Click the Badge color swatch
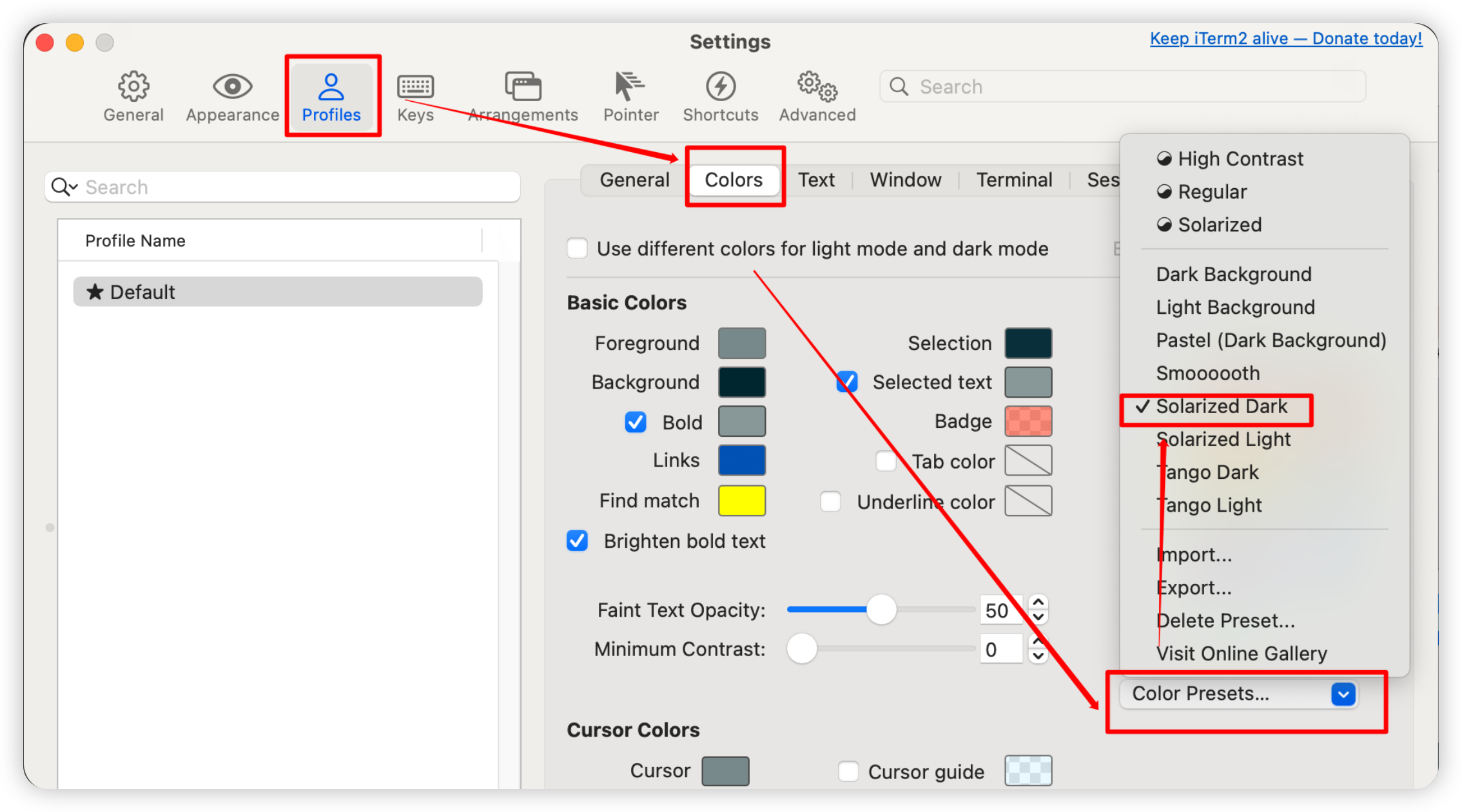The width and height of the screenshot is (1462, 812). [1028, 421]
